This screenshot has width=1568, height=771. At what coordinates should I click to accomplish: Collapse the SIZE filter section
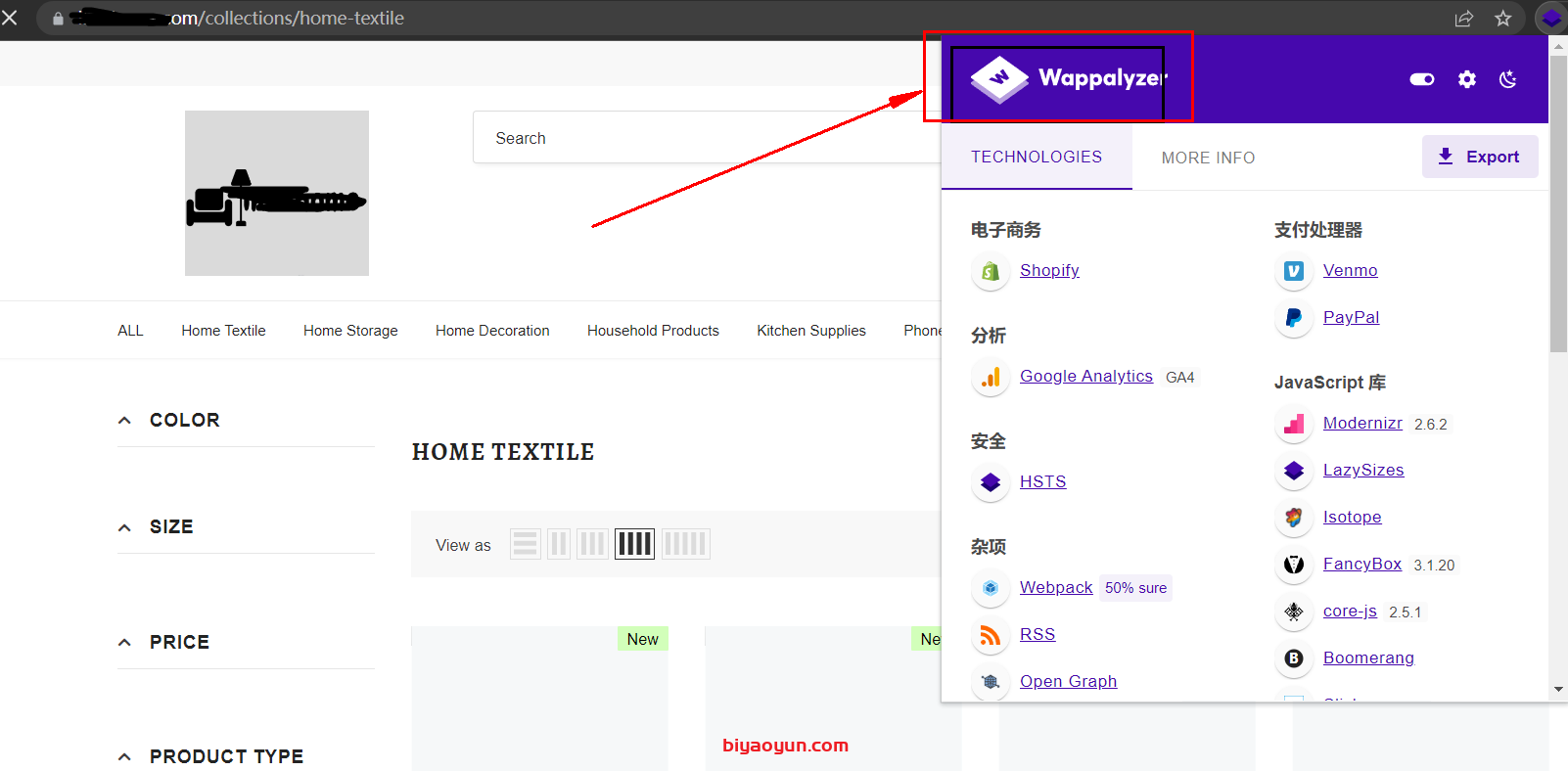[124, 527]
